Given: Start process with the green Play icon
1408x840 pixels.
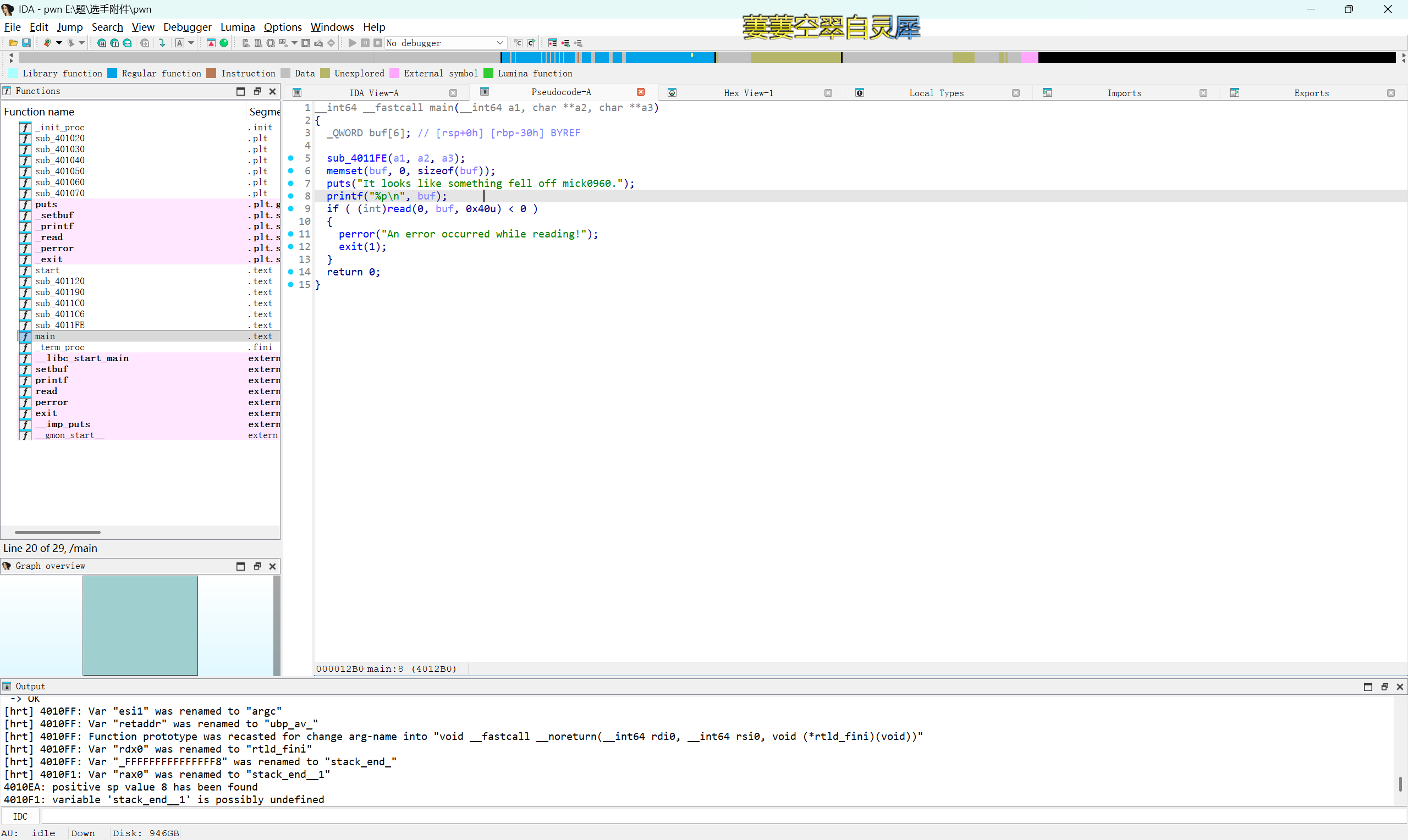Looking at the screenshot, I should [352, 42].
